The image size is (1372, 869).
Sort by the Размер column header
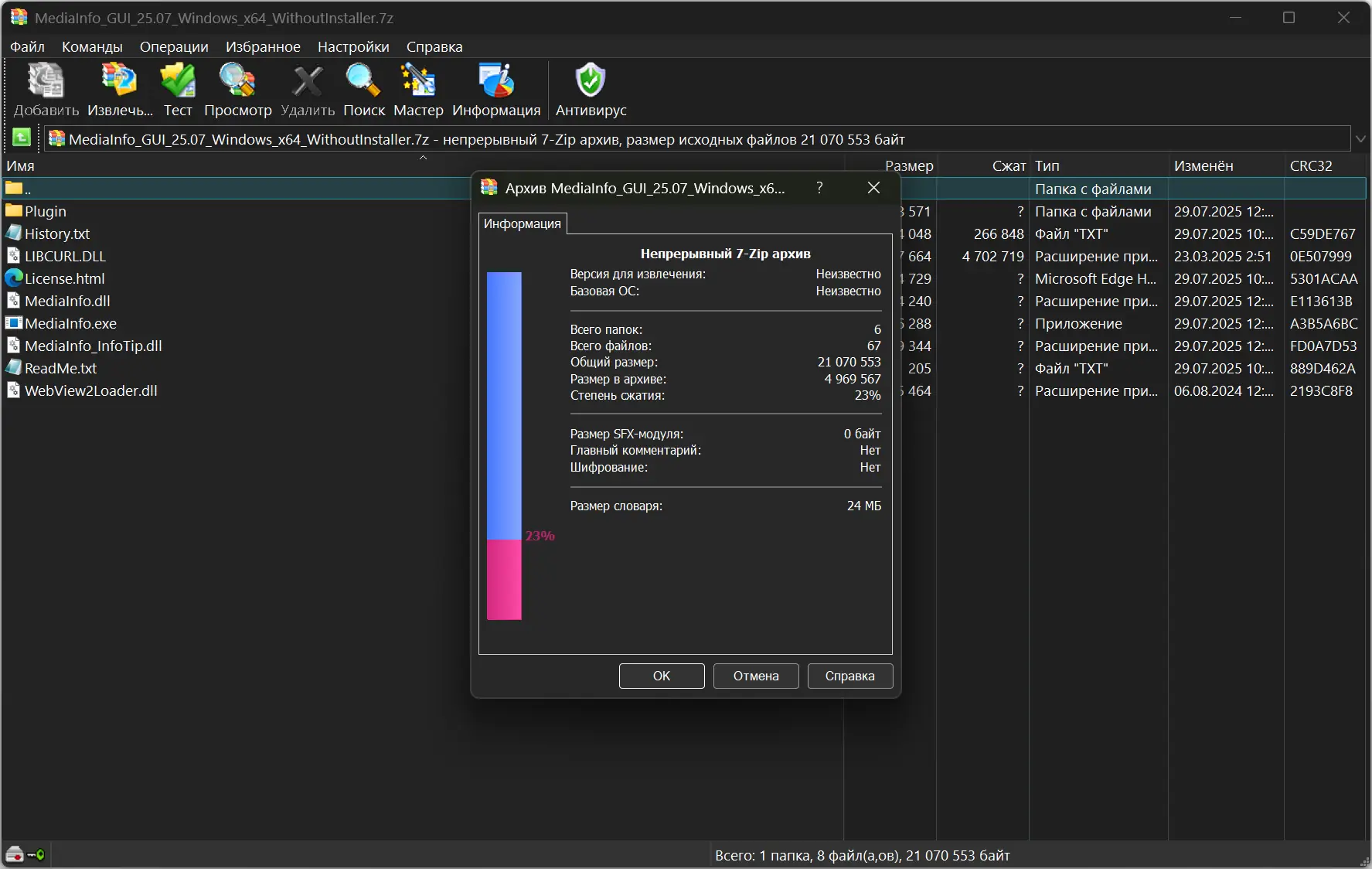[890, 165]
